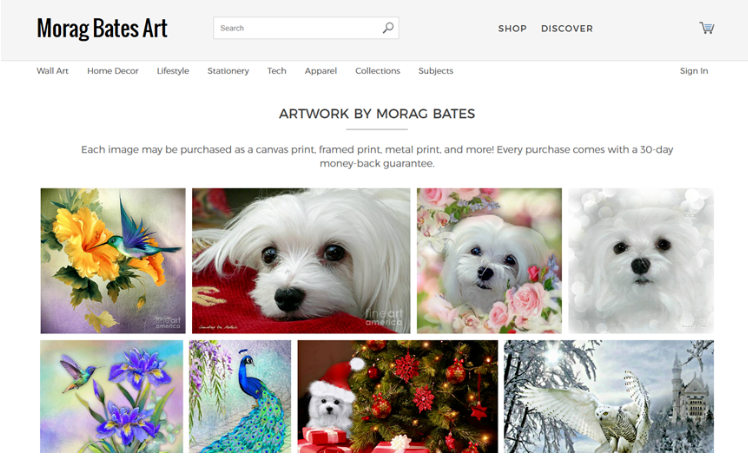
Task: Open the hummingbird with yellow hibiscus artwork
Action: click(113, 260)
